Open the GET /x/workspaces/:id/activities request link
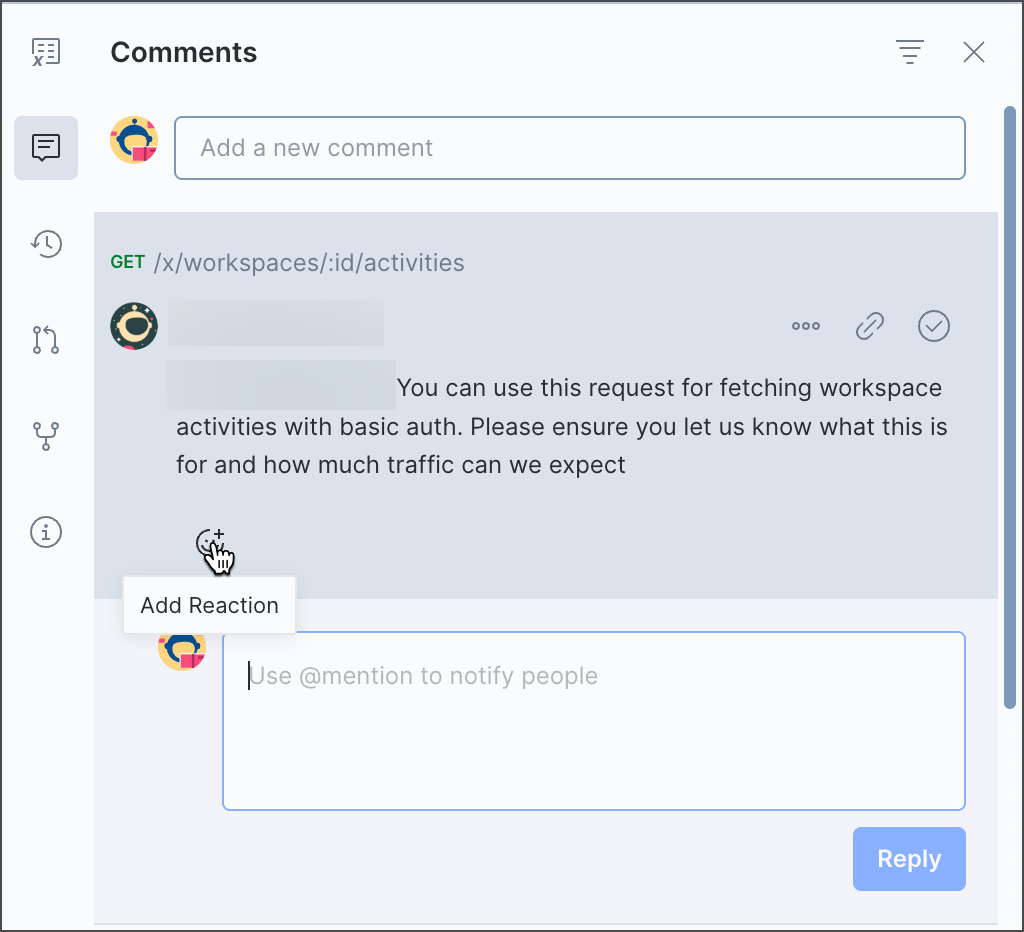This screenshot has width=1024, height=932. [x=308, y=263]
